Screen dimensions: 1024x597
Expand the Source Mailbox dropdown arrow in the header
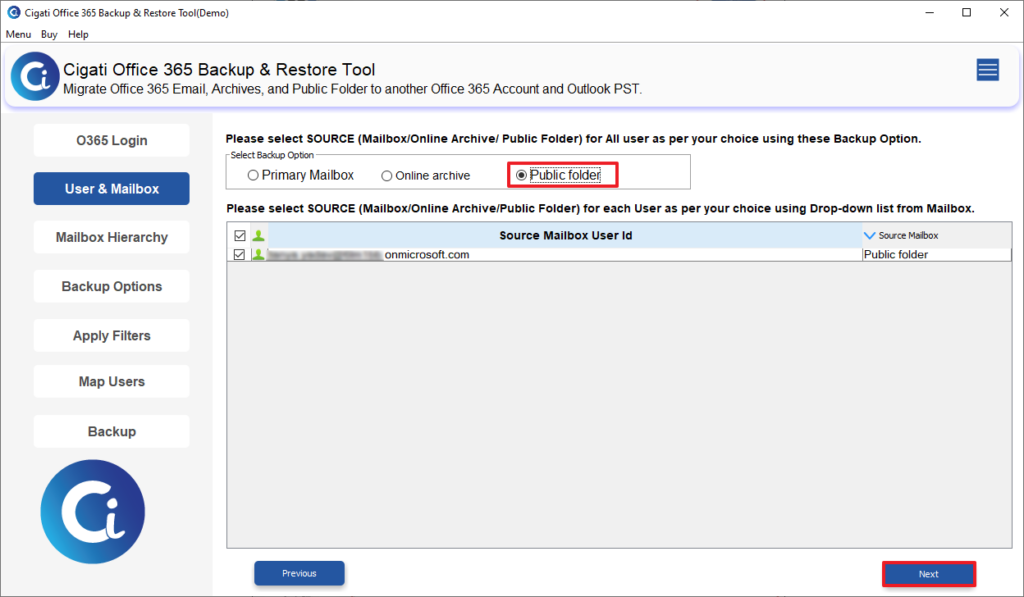(x=869, y=235)
